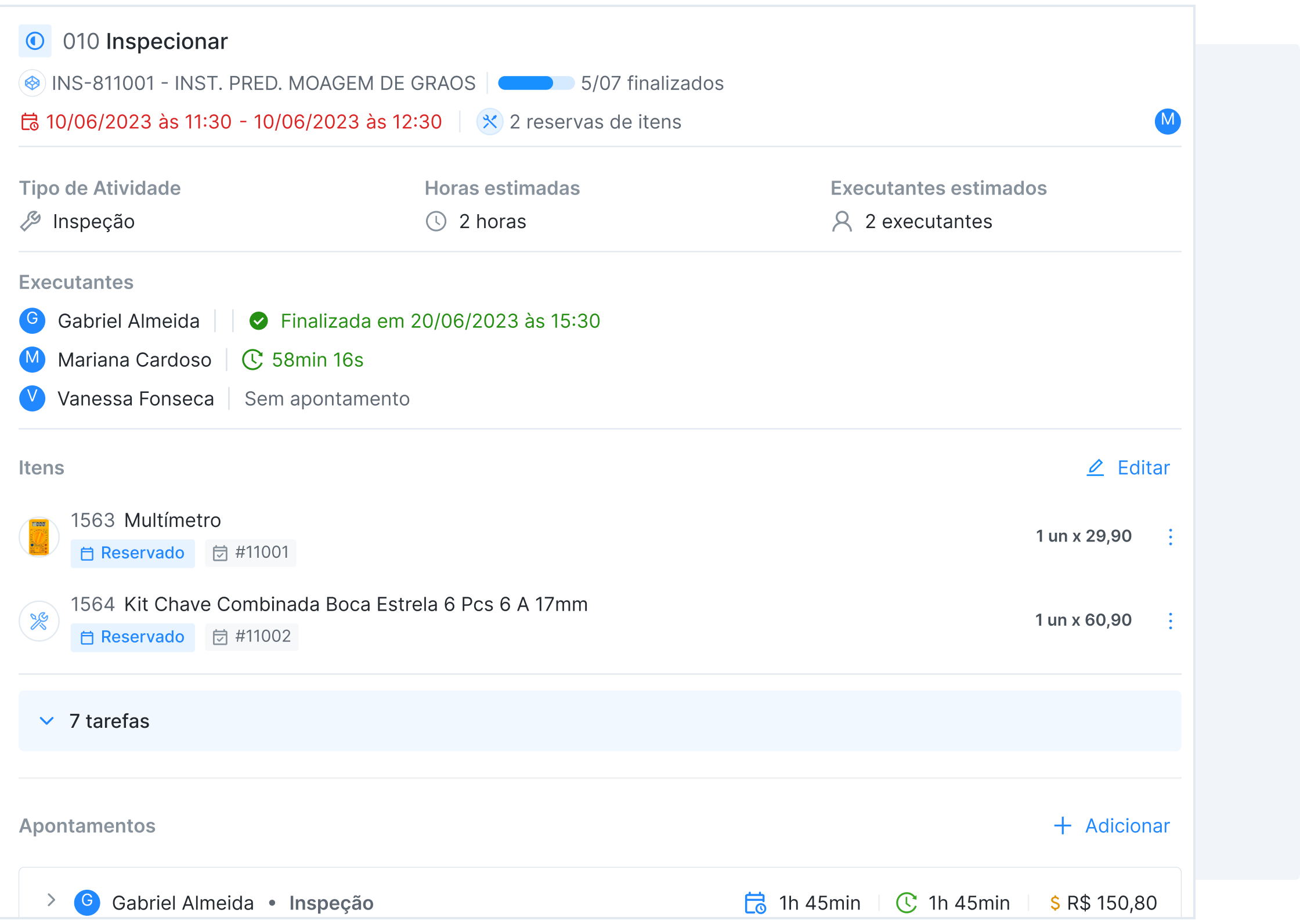The width and height of the screenshot is (1300, 924).
Task: Open the three-dot menu for Multímetro
Action: tap(1171, 537)
